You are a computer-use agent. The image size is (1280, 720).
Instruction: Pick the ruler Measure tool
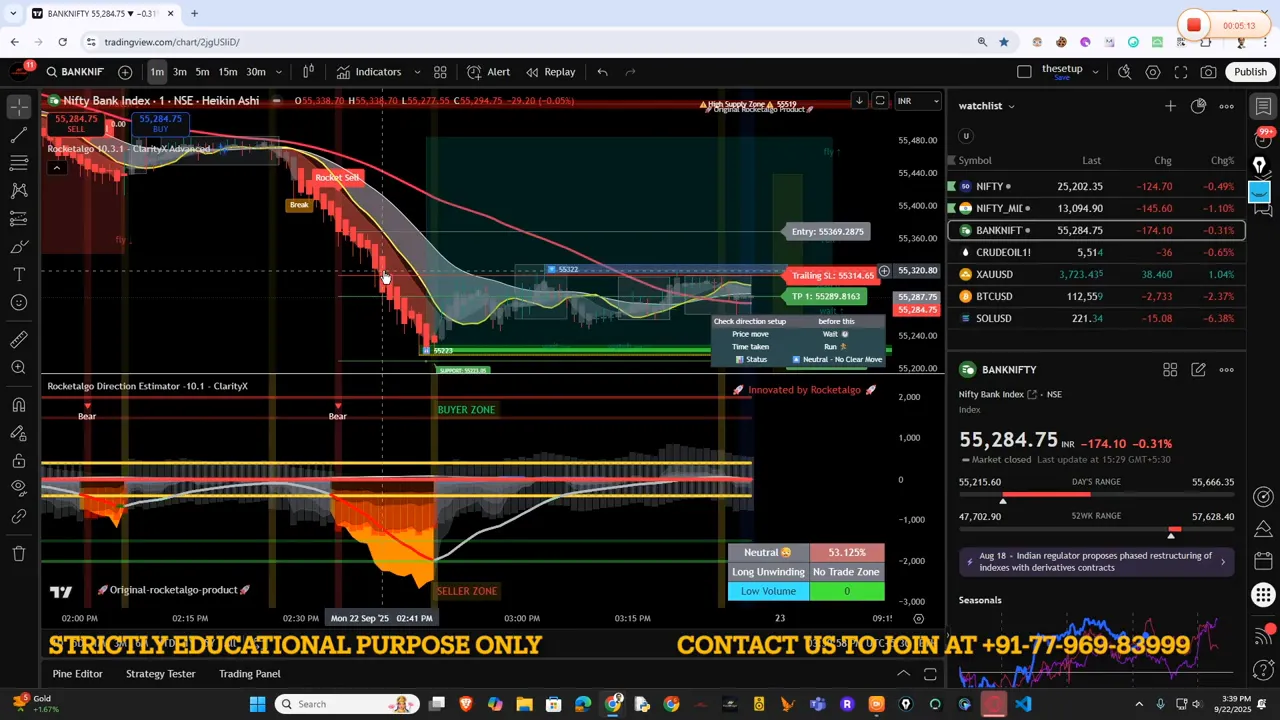click(x=19, y=340)
